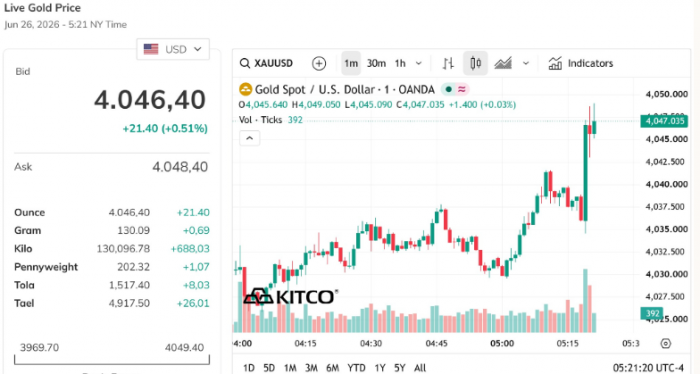The image size is (700, 374).
Task: Click the 05:21:20 UTC-4 timezone button
Action: [648, 368]
